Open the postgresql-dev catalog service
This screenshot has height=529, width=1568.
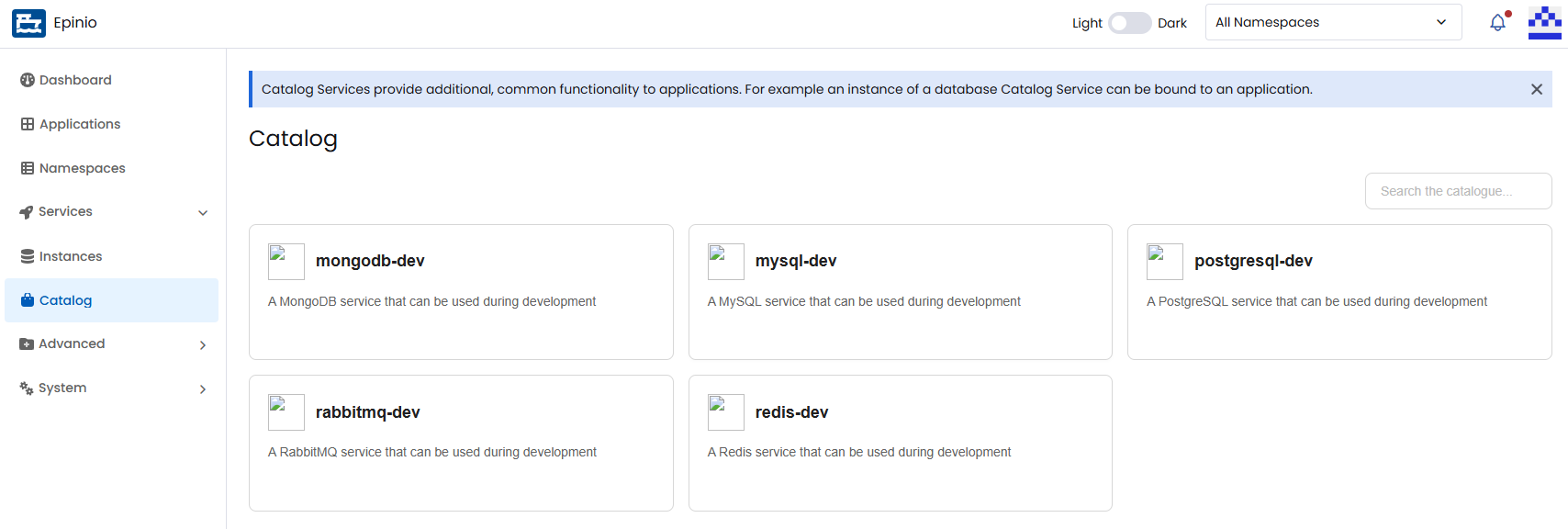[1339, 292]
